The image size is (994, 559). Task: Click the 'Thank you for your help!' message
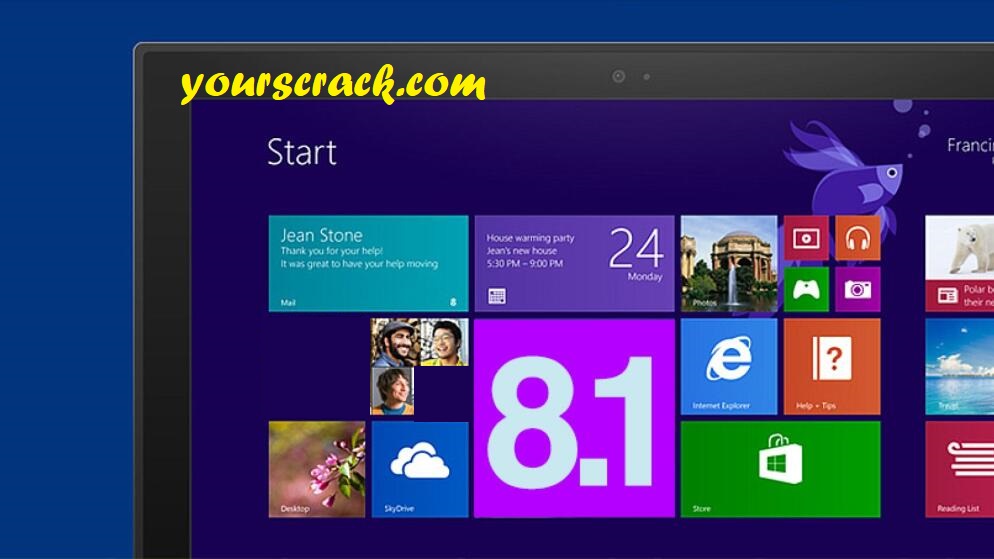[332, 251]
